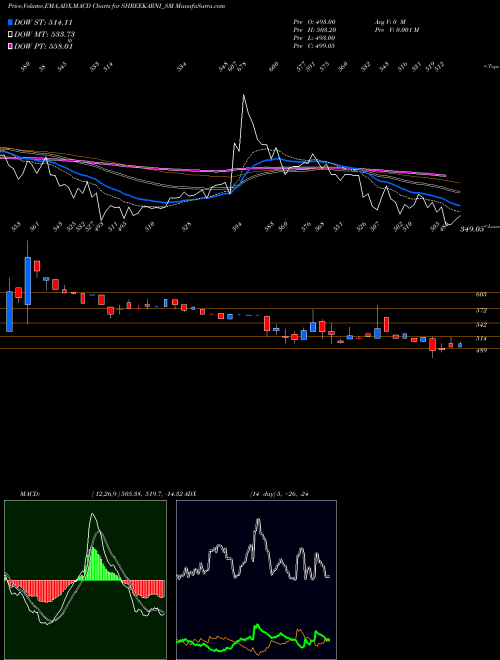Screen dimensions: 500x660
Task: Click the tall white price spike peak
Action: pyautogui.click(x=244, y=96)
